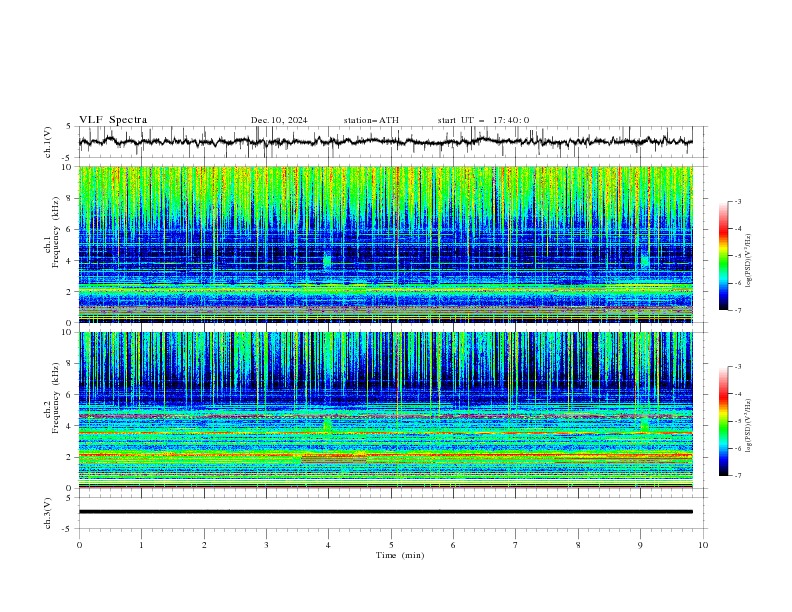Click the ch.2 log(PSD) colorbar label
The image size is (792, 612).
click(x=749, y=426)
